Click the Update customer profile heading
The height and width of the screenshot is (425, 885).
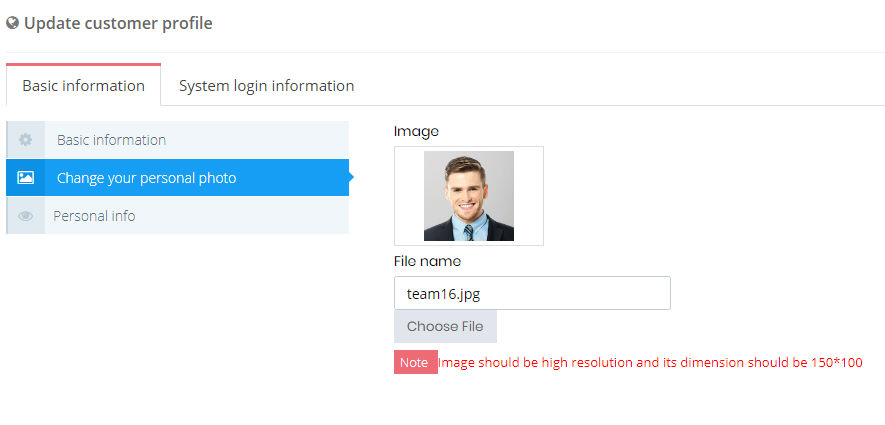point(118,24)
